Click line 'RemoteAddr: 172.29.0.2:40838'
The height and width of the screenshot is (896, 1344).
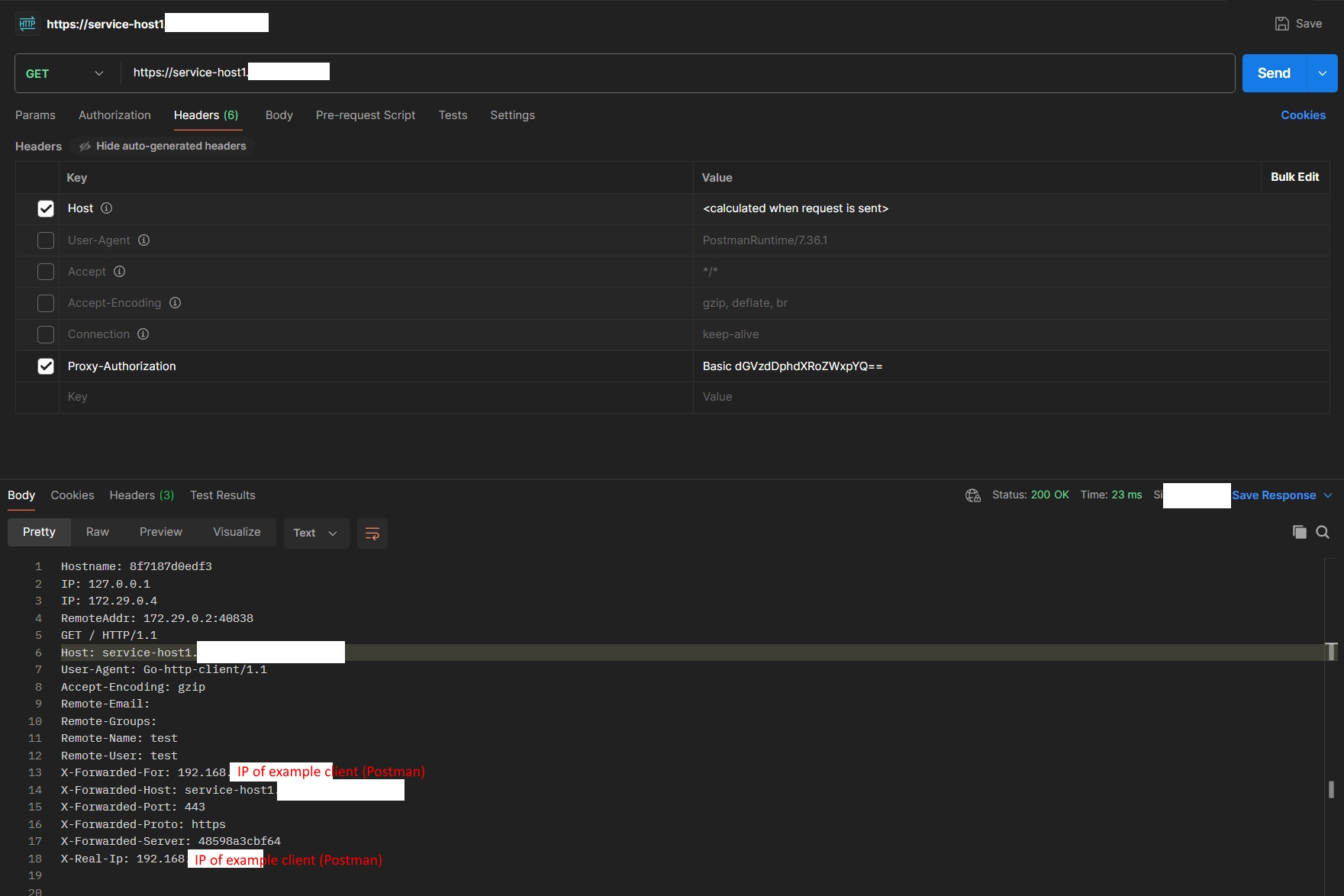[157, 618]
